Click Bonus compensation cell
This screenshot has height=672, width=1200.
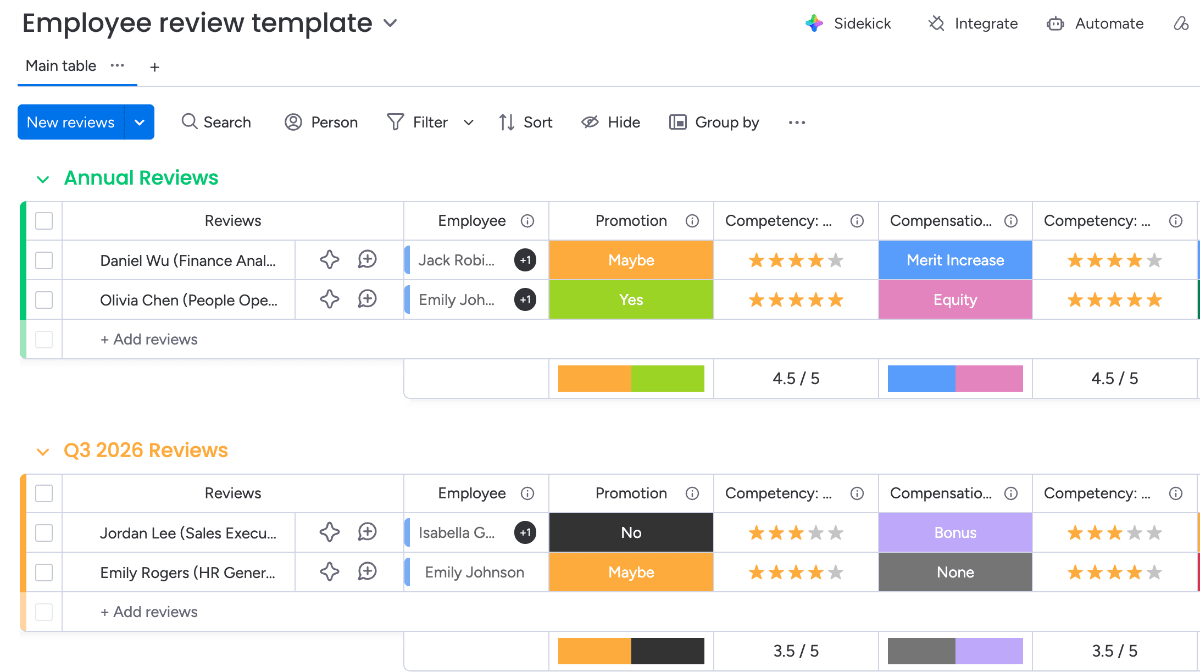coord(955,532)
